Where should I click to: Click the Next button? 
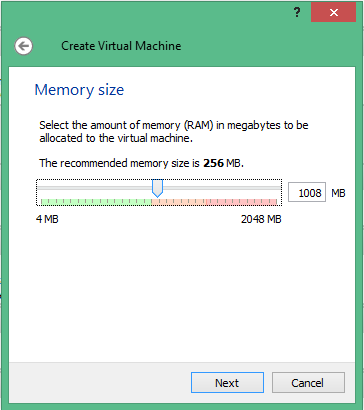click(227, 383)
